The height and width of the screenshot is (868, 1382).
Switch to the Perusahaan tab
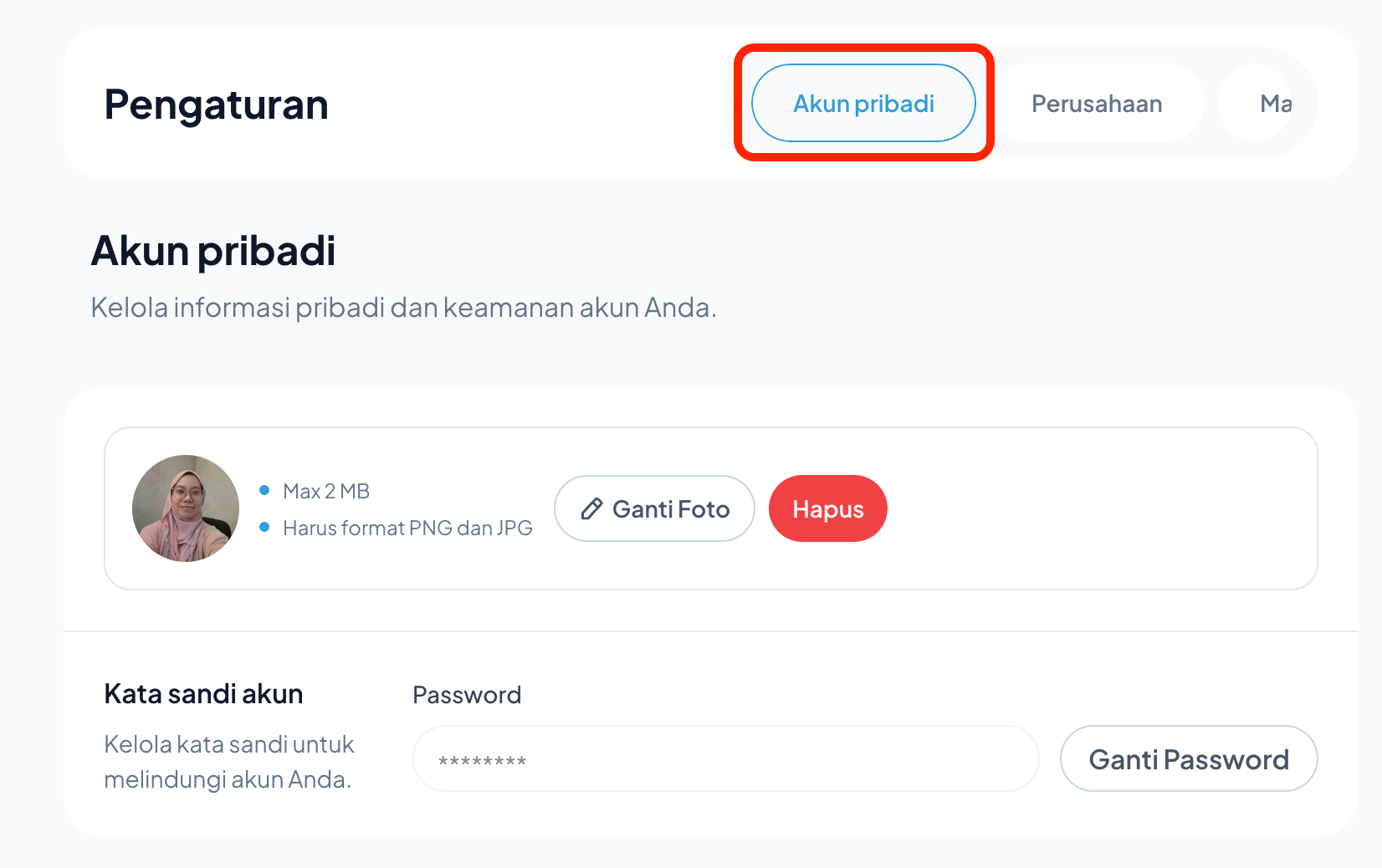[x=1096, y=104]
